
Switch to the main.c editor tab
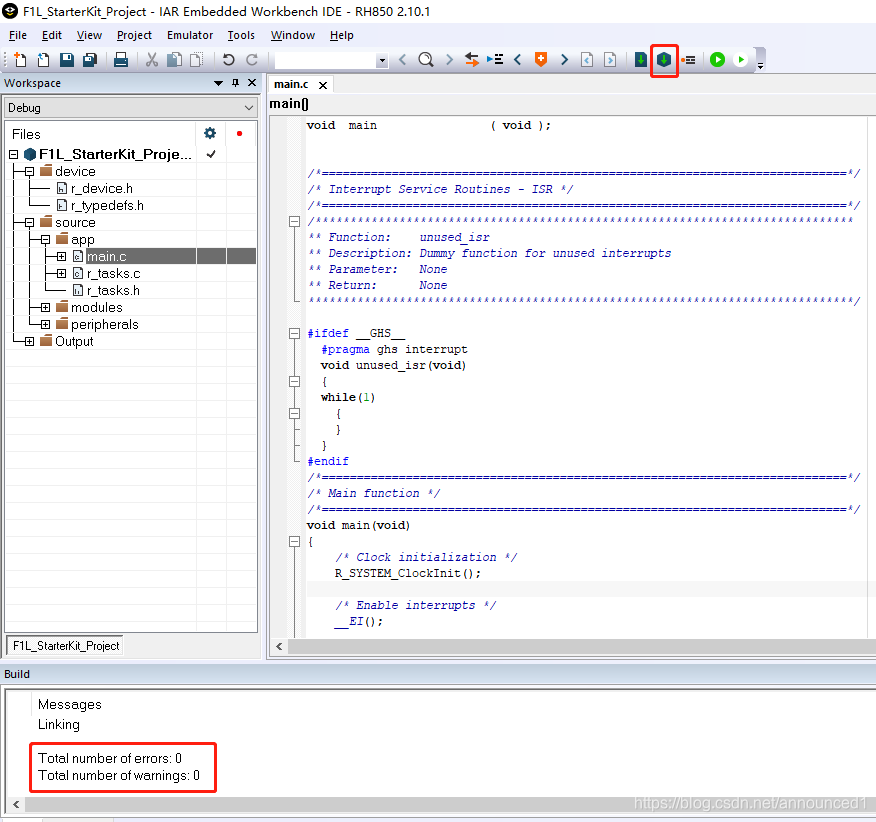tap(291, 84)
